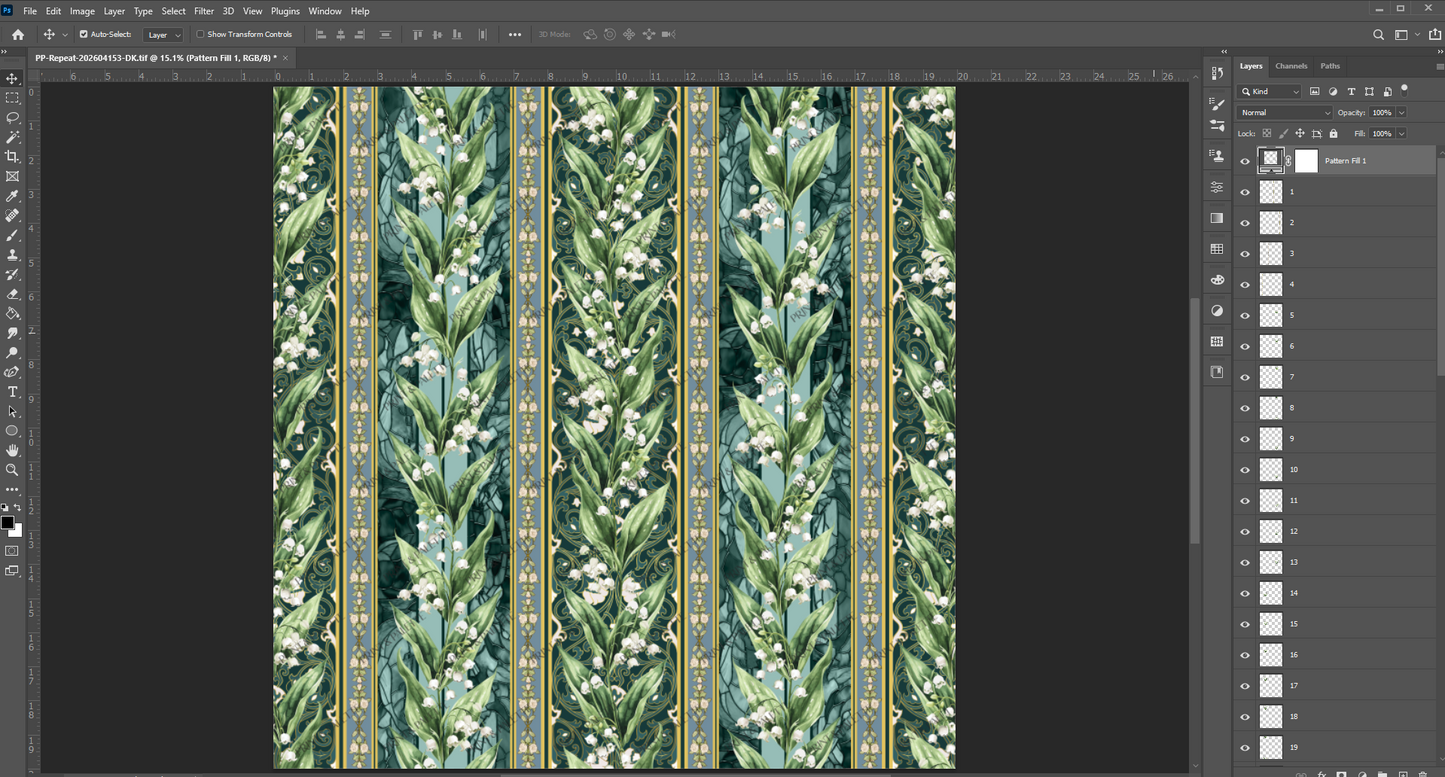
Task: Open the Clone Source panel icon
Action: pos(1217,156)
